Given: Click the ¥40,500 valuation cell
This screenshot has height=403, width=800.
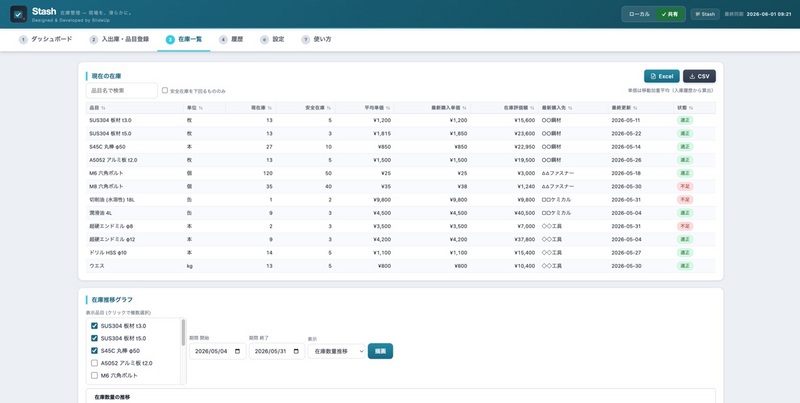Looking at the screenshot, I should click(x=524, y=213).
